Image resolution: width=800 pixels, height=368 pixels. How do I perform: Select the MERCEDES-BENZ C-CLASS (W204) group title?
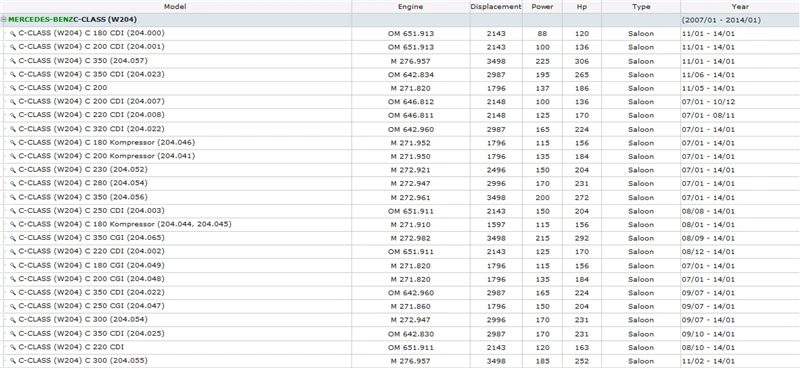pos(72,20)
